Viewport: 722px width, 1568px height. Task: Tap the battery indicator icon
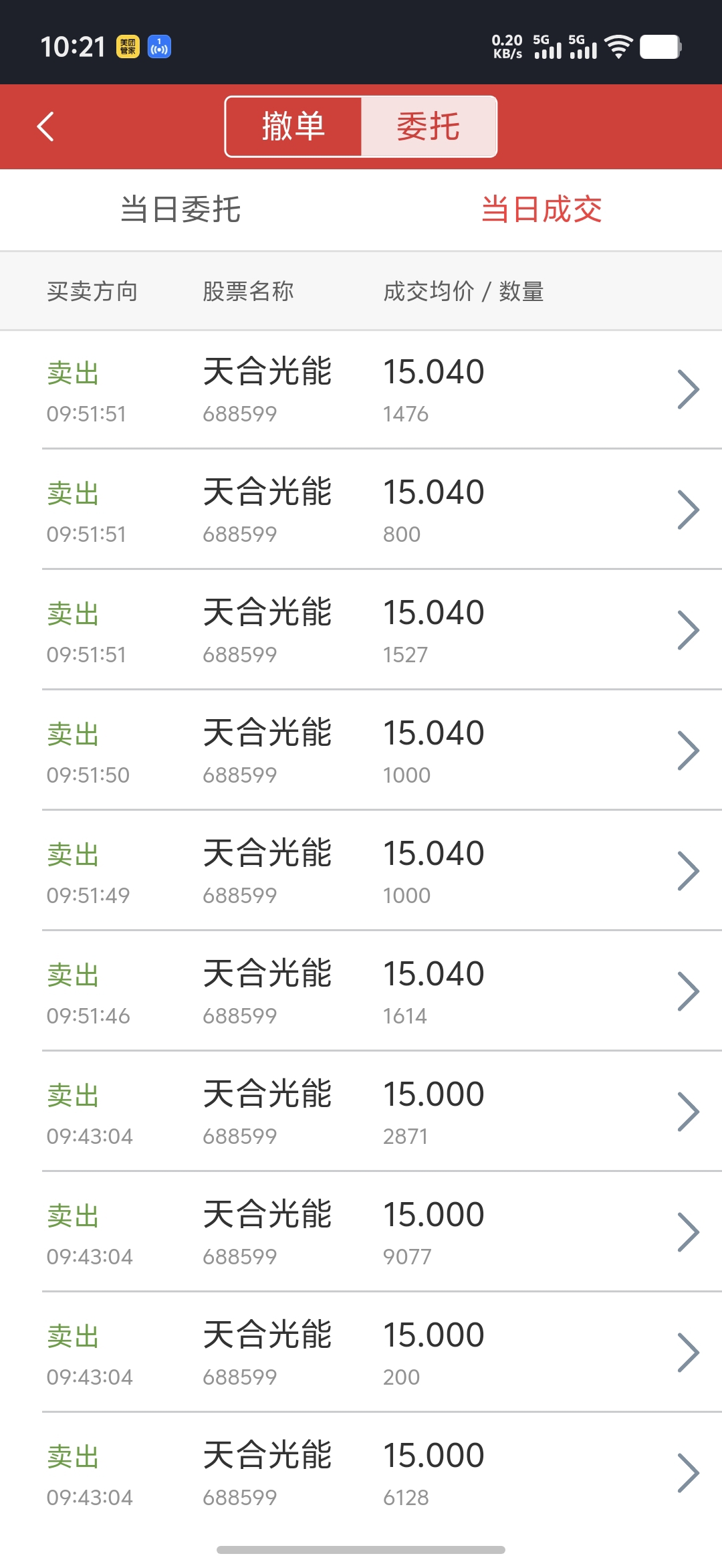click(x=660, y=47)
